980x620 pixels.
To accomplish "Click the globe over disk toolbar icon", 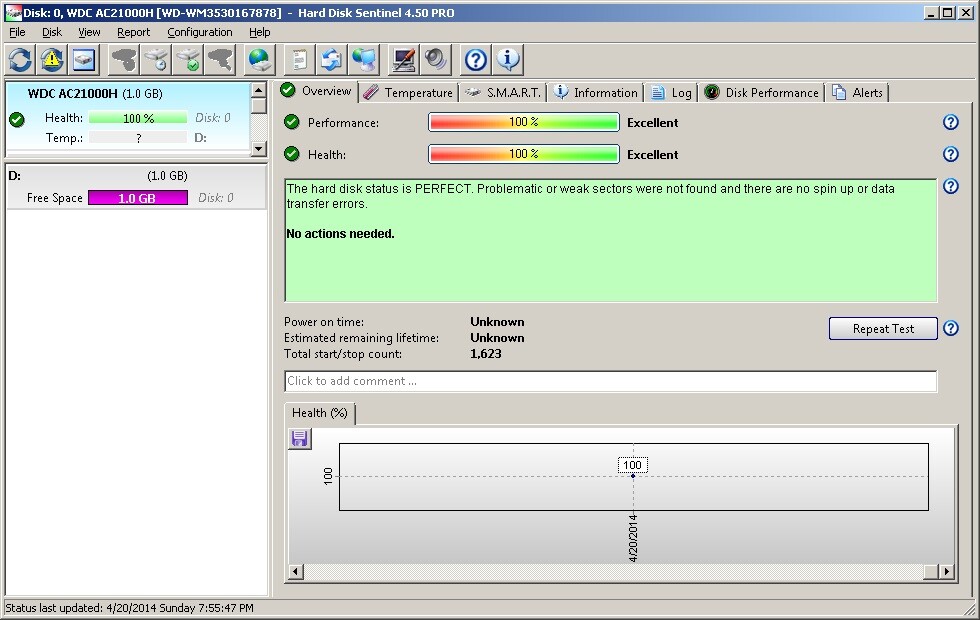I will (x=259, y=60).
